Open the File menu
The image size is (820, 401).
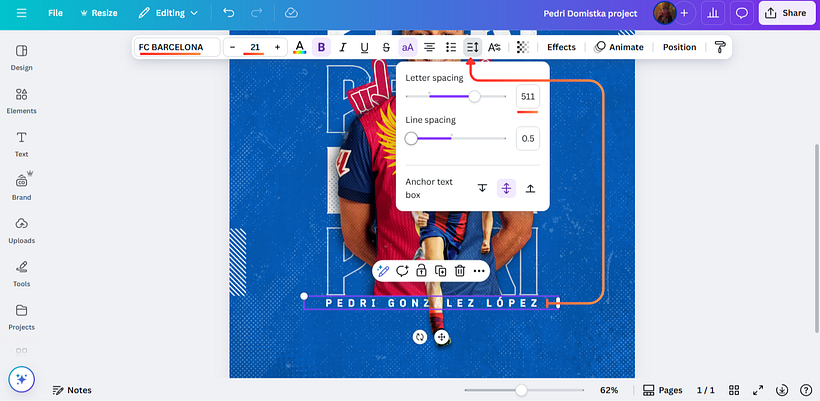55,13
